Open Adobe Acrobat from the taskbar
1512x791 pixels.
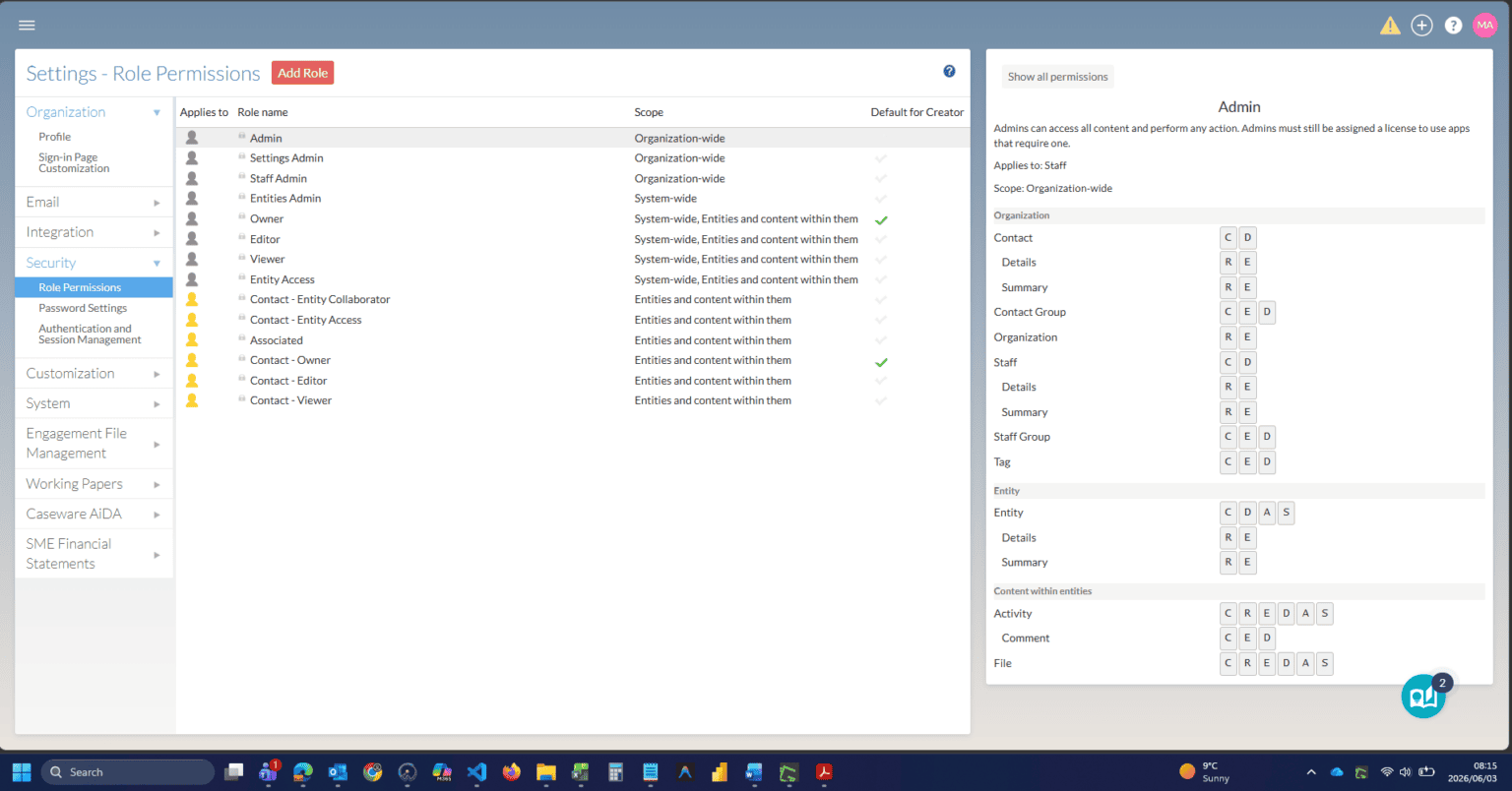(824, 772)
